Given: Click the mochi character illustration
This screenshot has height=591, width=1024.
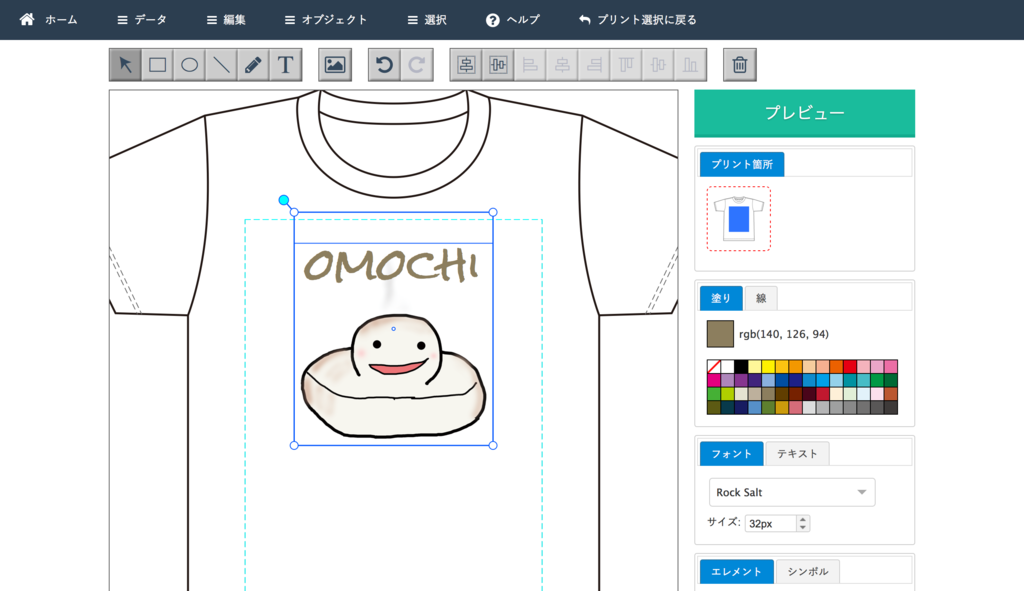Looking at the screenshot, I should (x=393, y=376).
